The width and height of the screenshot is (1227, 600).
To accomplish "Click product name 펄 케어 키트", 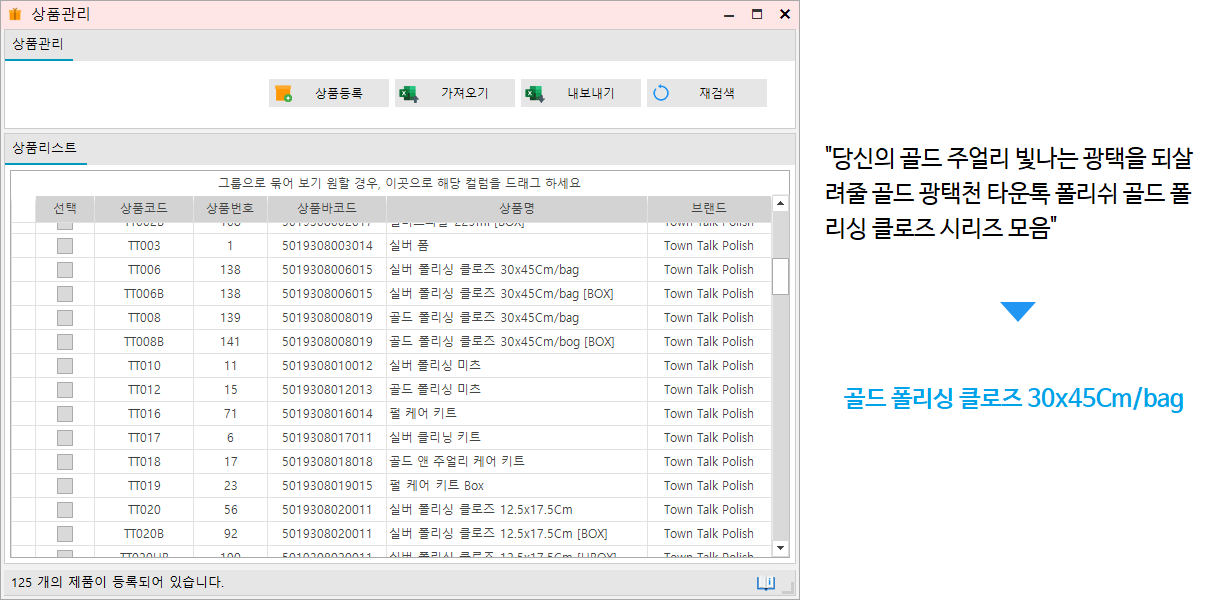I will pyautogui.click(x=423, y=414).
